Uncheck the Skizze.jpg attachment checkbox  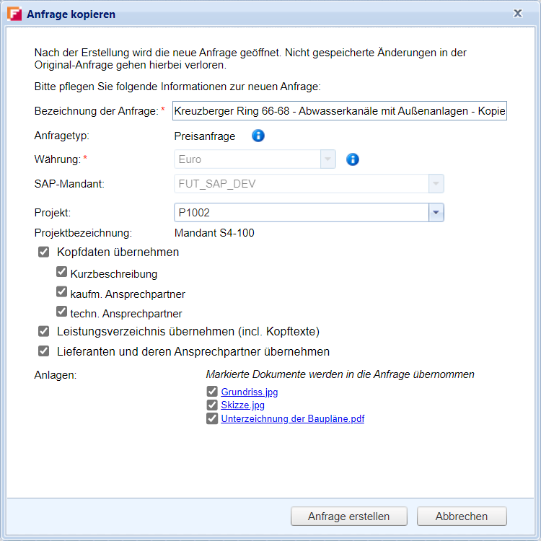tap(212, 405)
